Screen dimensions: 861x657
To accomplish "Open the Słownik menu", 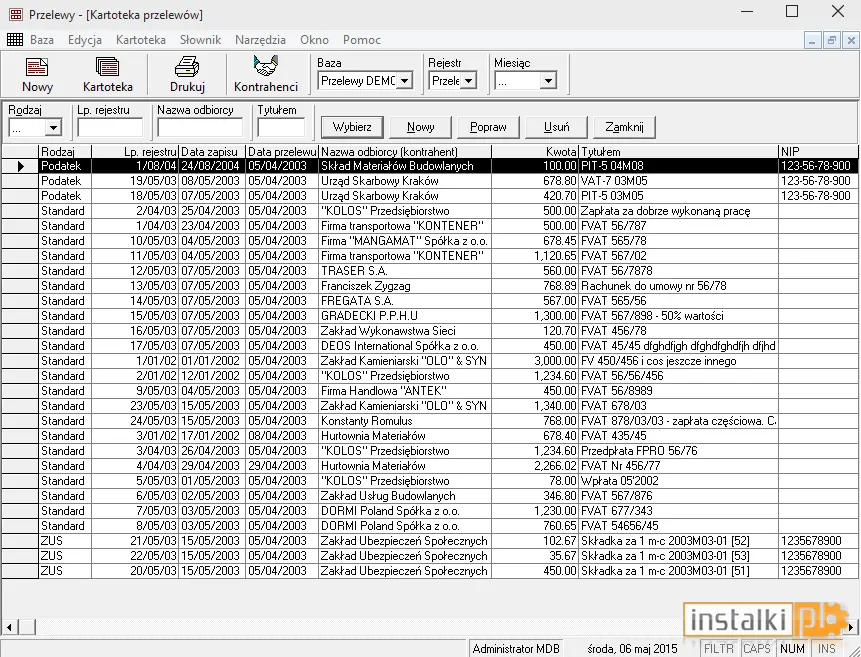I will pyautogui.click(x=200, y=40).
